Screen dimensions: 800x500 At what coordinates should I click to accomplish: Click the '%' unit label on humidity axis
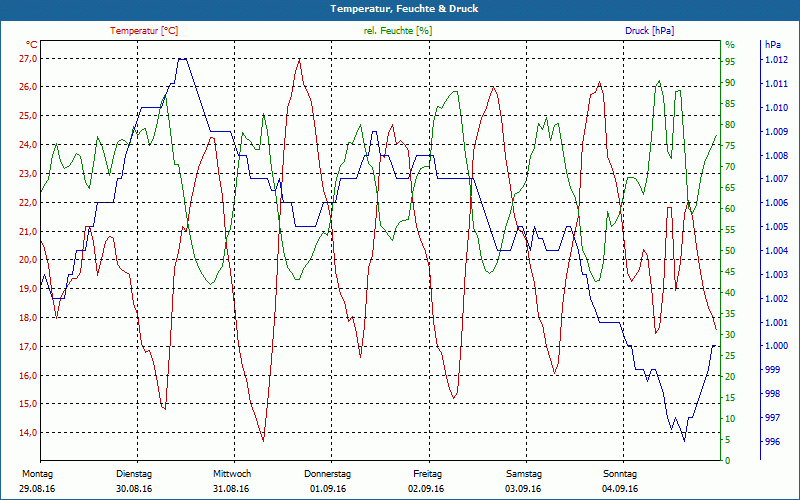click(x=730, y=45)
